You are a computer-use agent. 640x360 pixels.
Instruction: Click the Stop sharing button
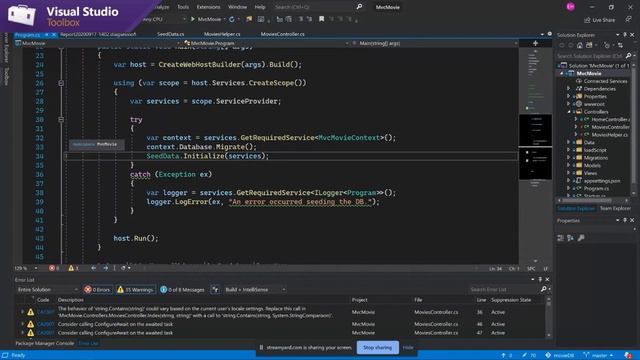click(378, 348)
